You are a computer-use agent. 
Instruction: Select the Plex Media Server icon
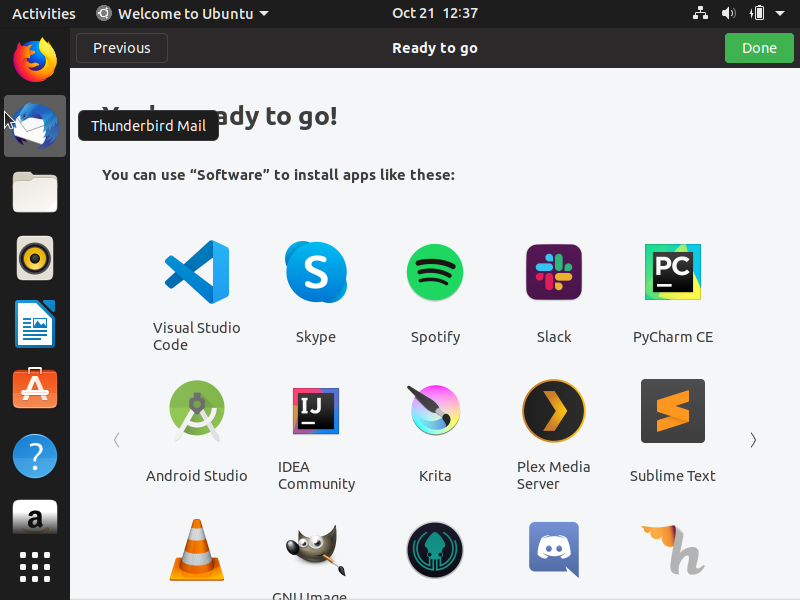click(x=554, y=411)
